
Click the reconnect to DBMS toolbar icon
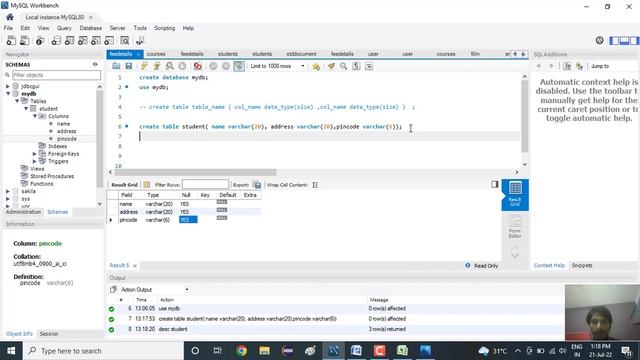point(140,40)
